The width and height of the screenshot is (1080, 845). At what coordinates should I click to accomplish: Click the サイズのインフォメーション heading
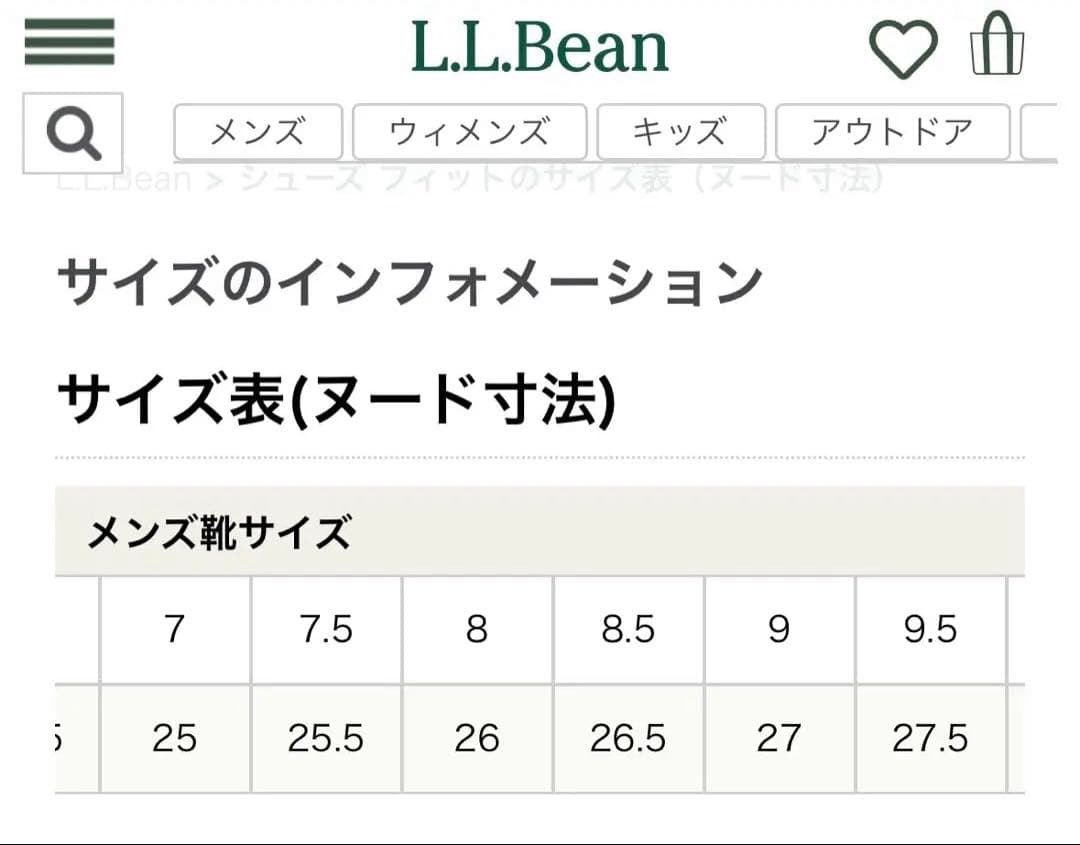point(410,281)
